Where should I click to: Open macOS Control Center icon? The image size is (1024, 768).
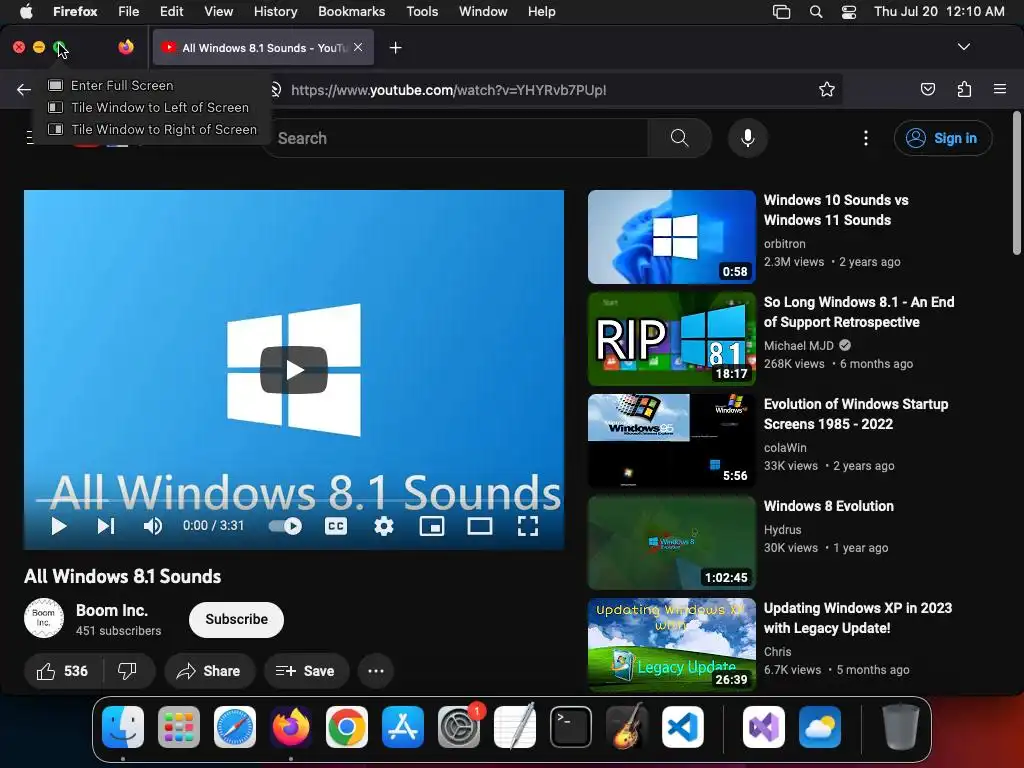coord(848,12)
